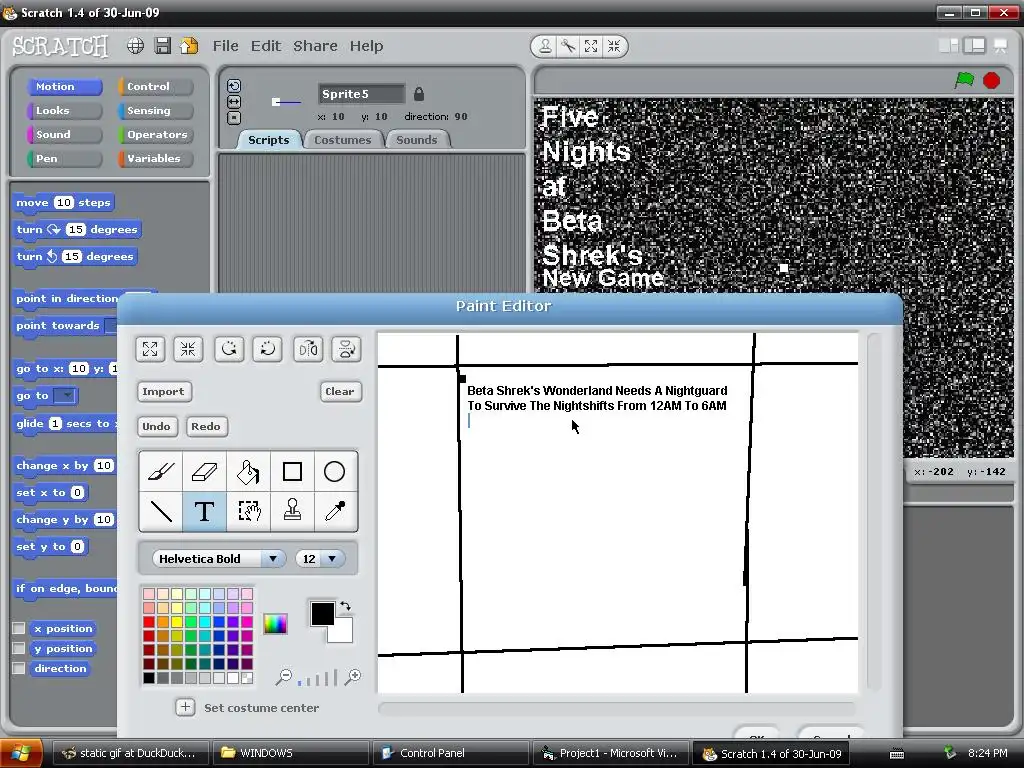This screenshot has height=768, width=1024.
Task: Click the Import button
Action: pyautogui.click(x=163, y=391)
